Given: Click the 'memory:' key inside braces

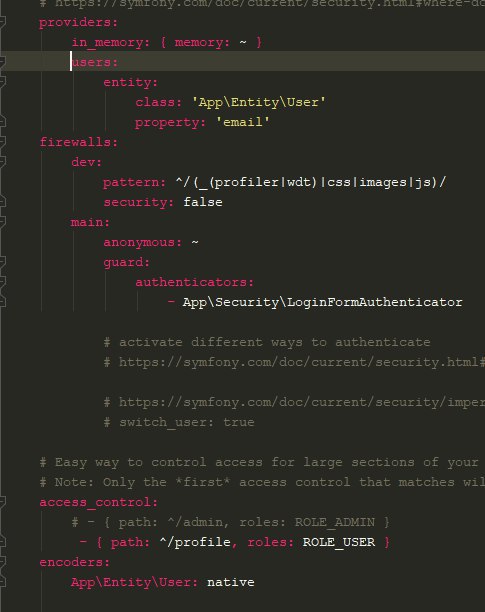Looking at the screenshot, I should click(x=202, y=42).
